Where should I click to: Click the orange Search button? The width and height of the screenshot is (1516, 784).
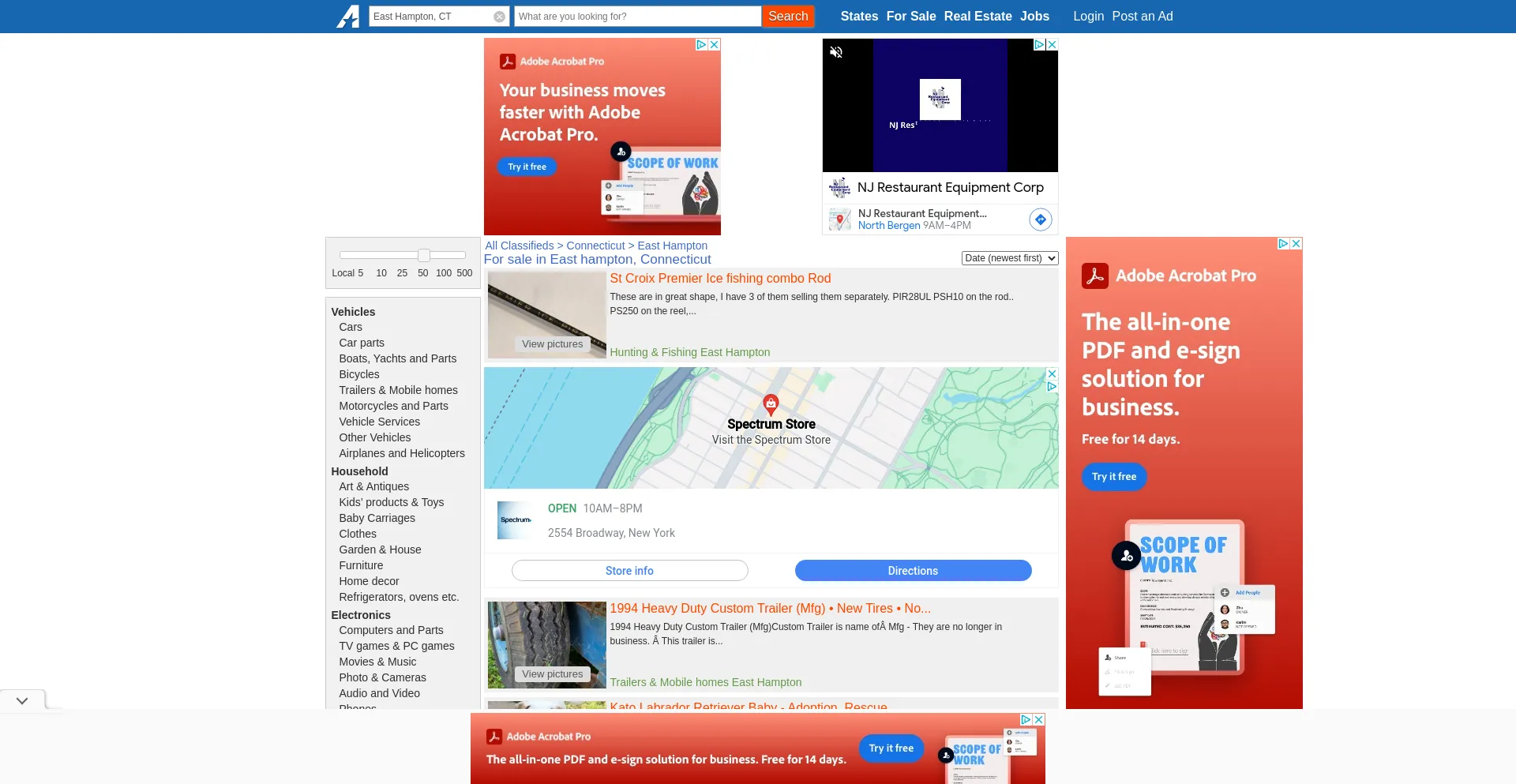click(788, 17)
